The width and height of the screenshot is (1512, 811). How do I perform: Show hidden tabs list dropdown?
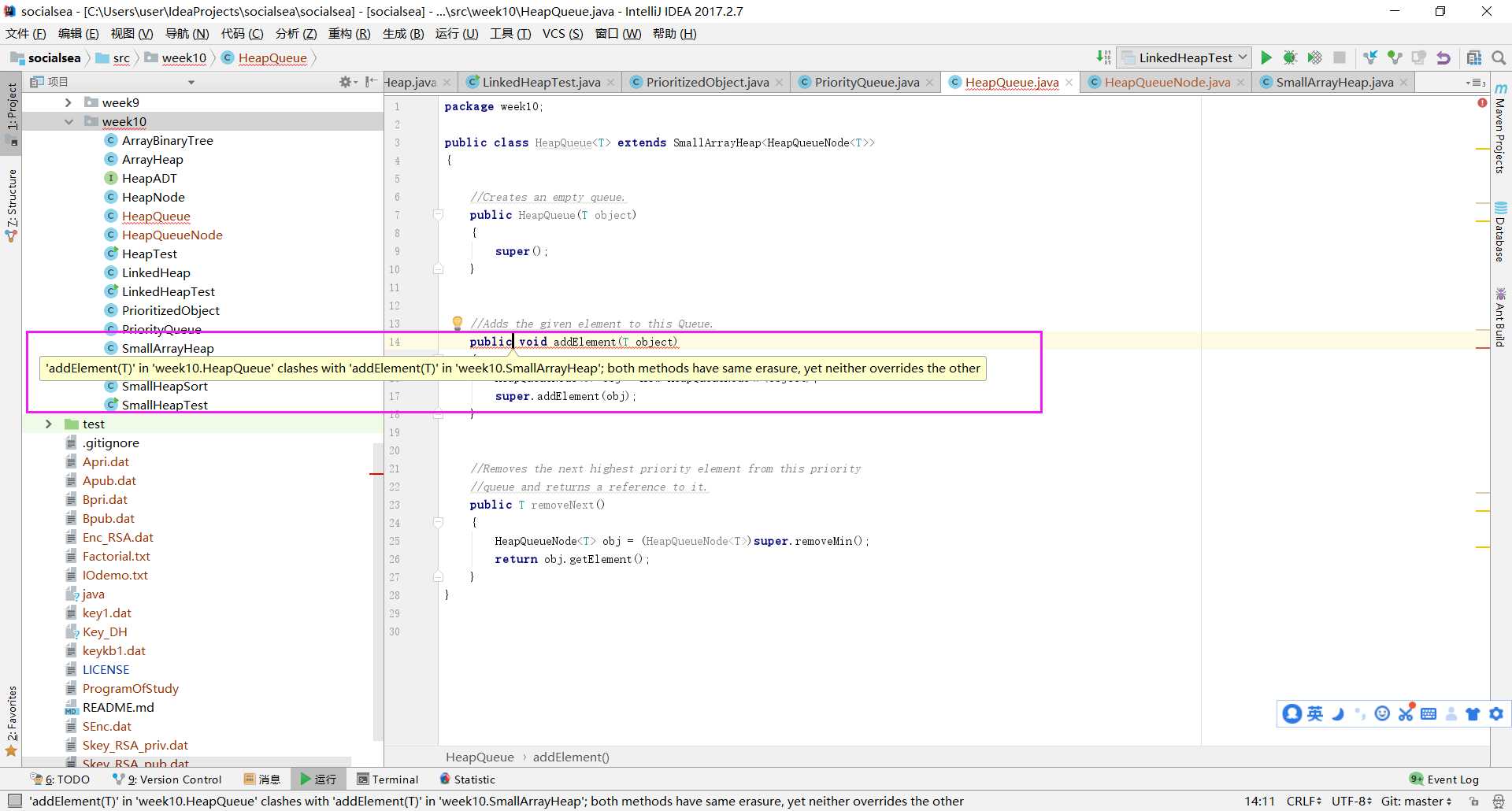click(x=1474, y=83)
